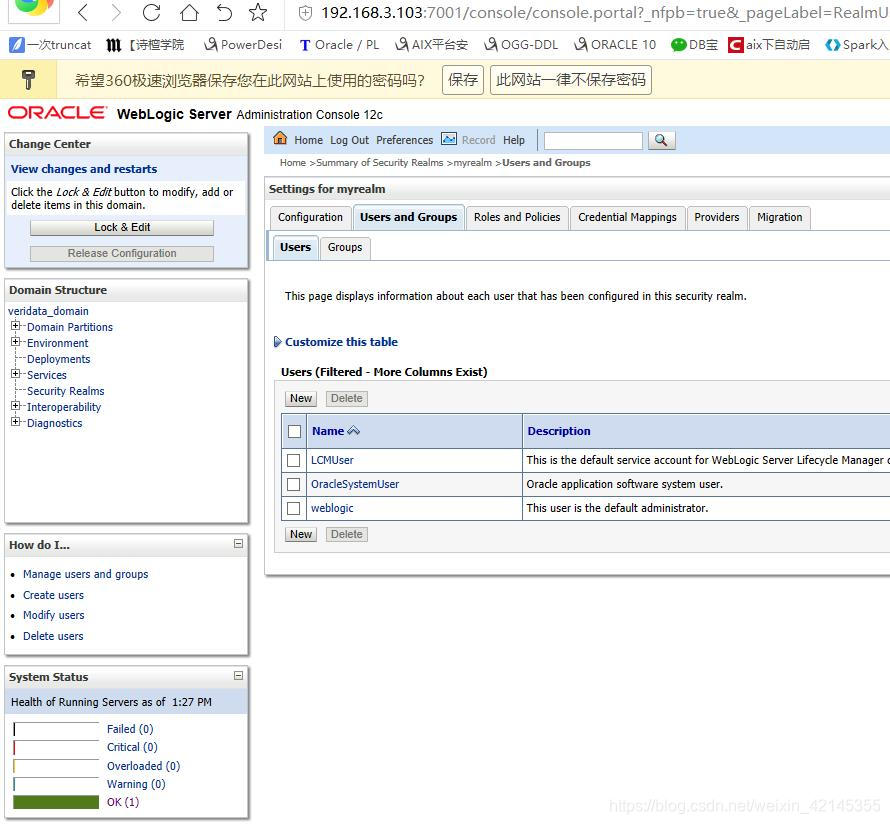Open the Oracle / PL bookmark
Viewport: 890px width, 824px height.
[339, 45]
